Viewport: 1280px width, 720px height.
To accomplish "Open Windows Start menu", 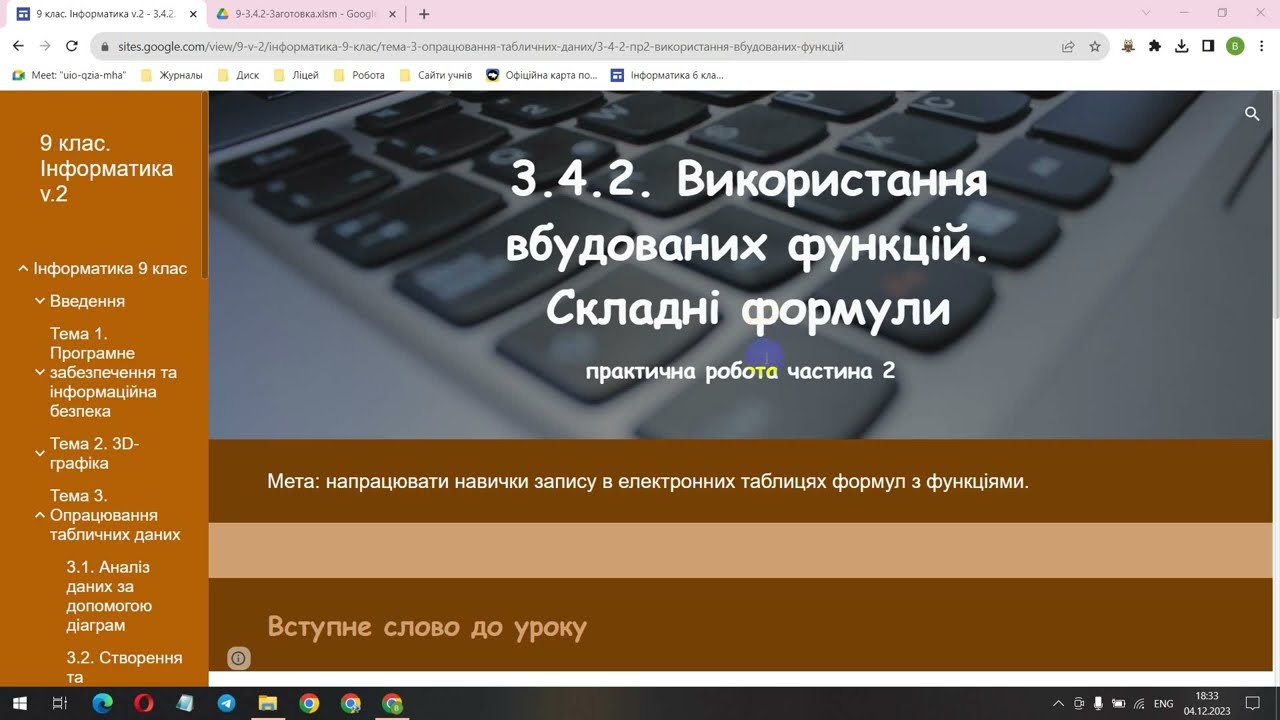I will point(19,703).
